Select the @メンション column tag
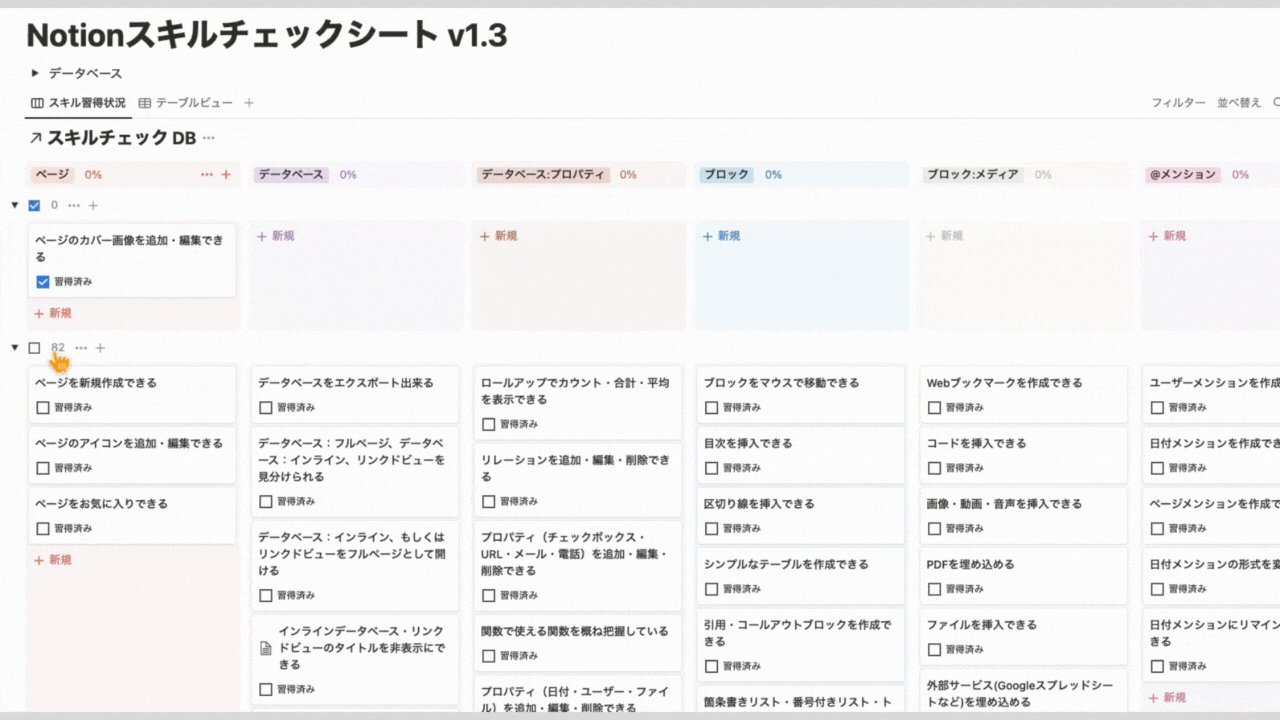 (x=1182, y=174)
